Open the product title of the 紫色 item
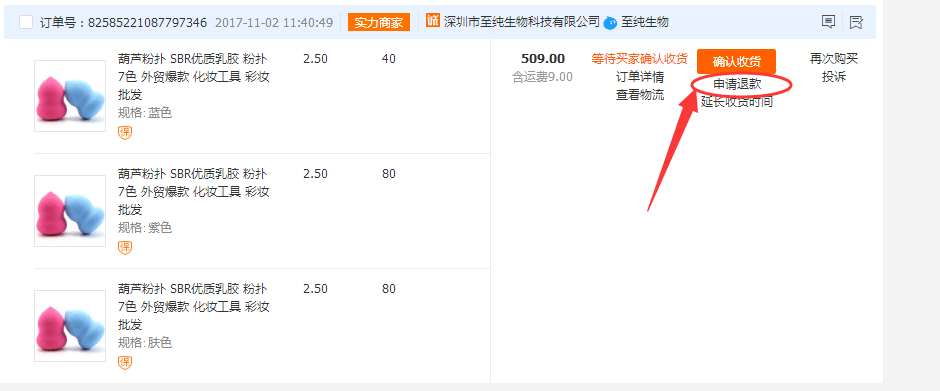This screenshot has height=391, width=940. [194, 192]
